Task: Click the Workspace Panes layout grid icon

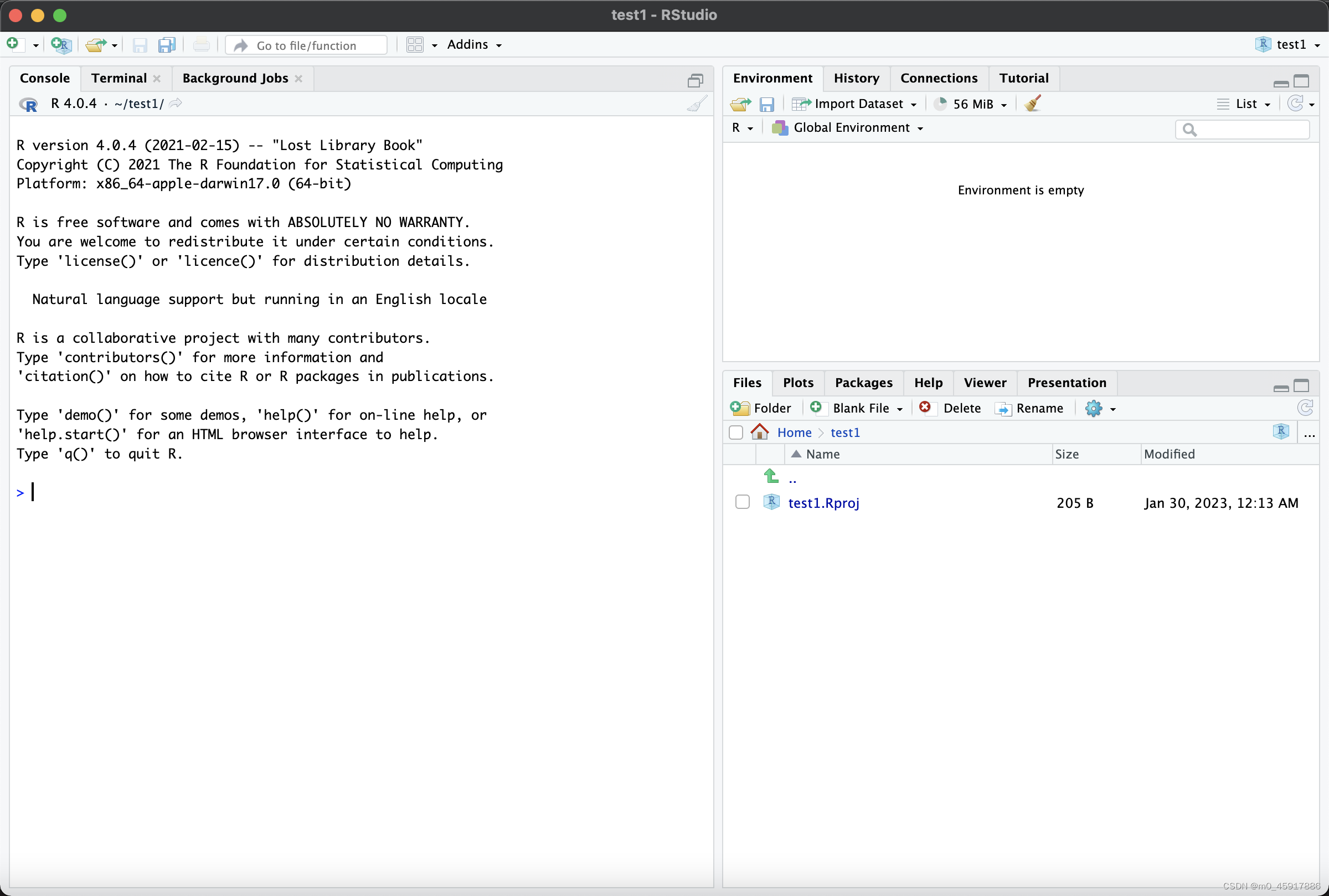Action: [x=415, y=44]
